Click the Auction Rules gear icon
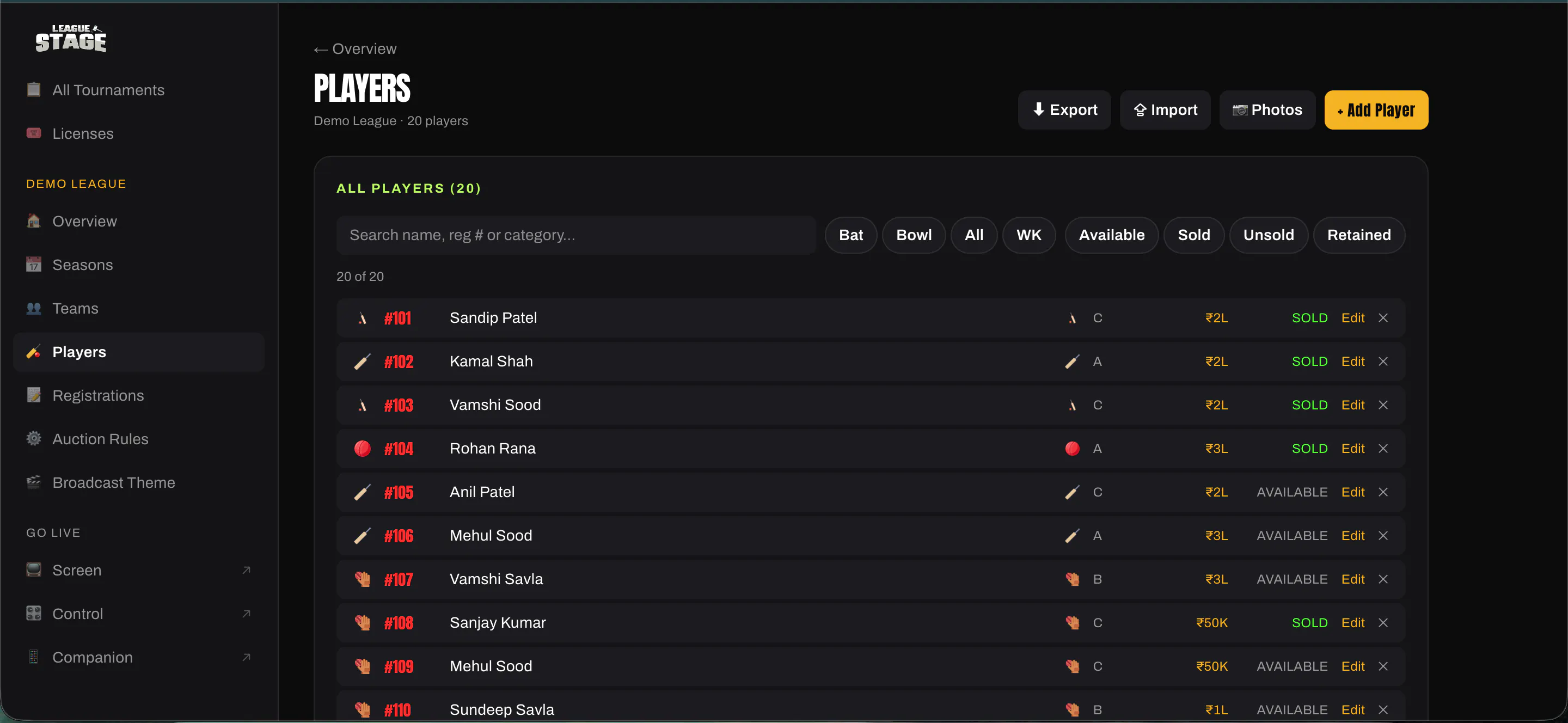Screen dimensions: 1568x723 [34, 439]
